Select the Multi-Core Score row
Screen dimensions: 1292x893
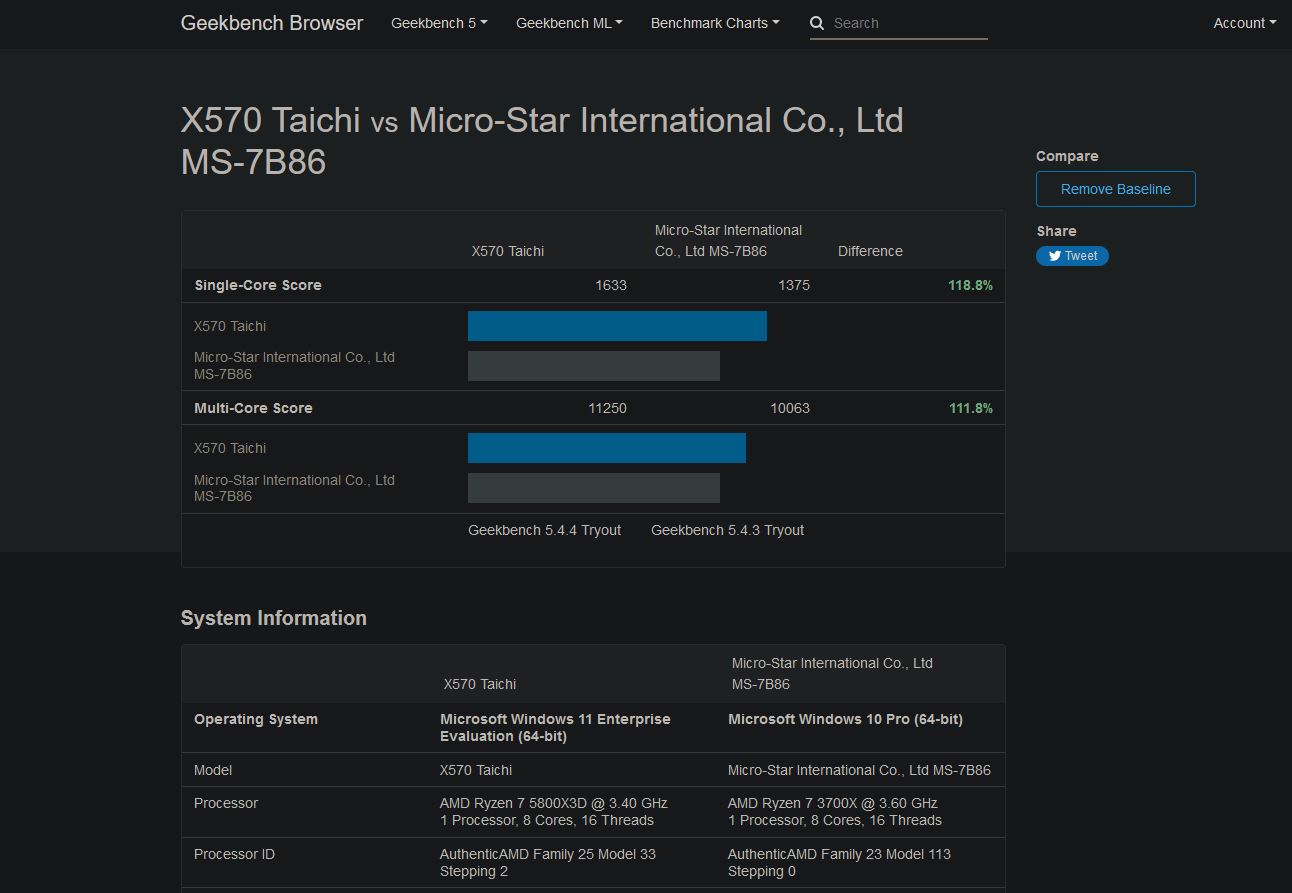pyautogui.click(x=253, y=408)
